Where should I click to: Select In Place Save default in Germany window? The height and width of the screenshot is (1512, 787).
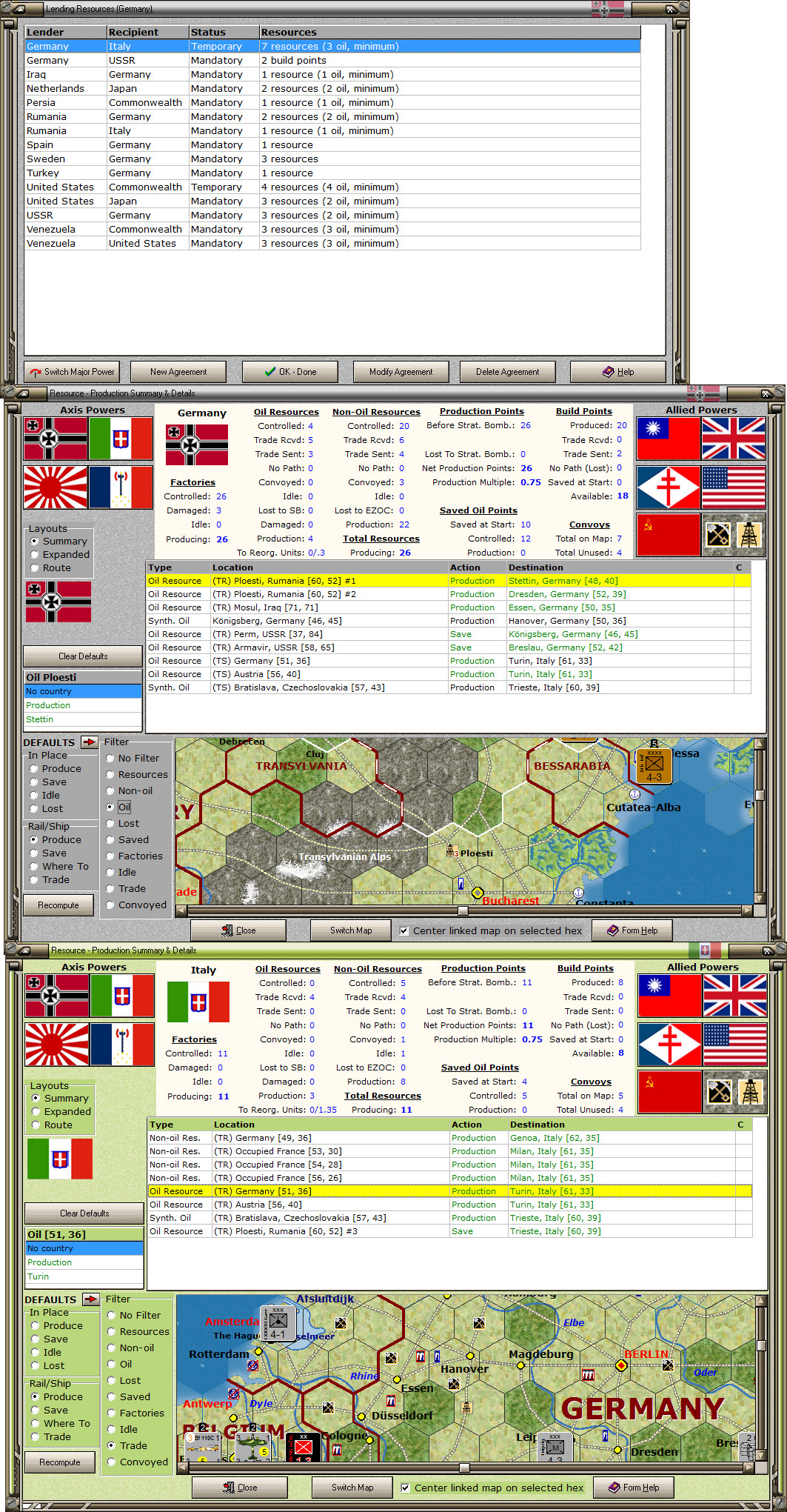coord(48,782)
